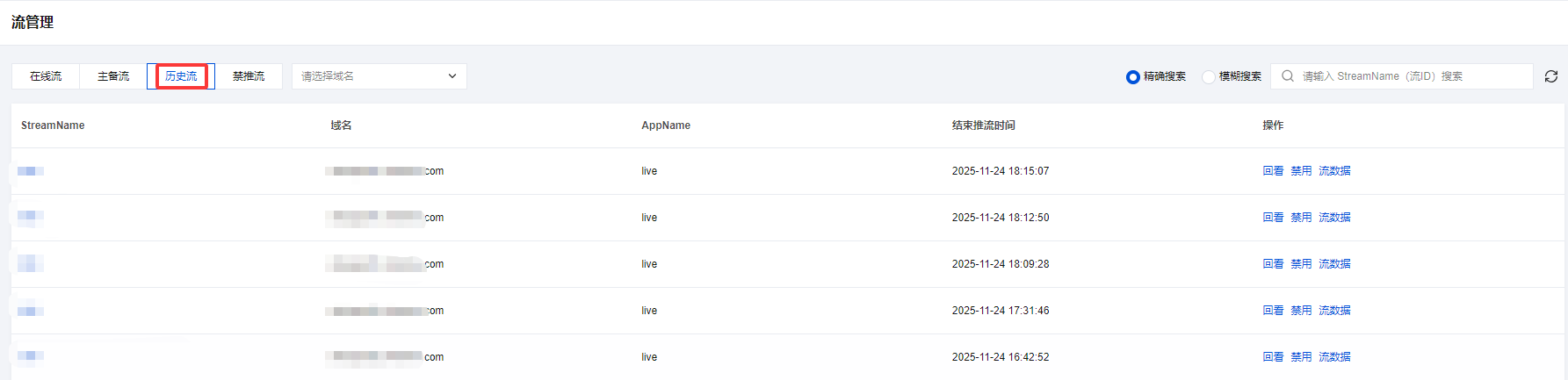The image size is (1568, 380).
Task: Switch to the 主备流 tab
Action: [113, 76]
